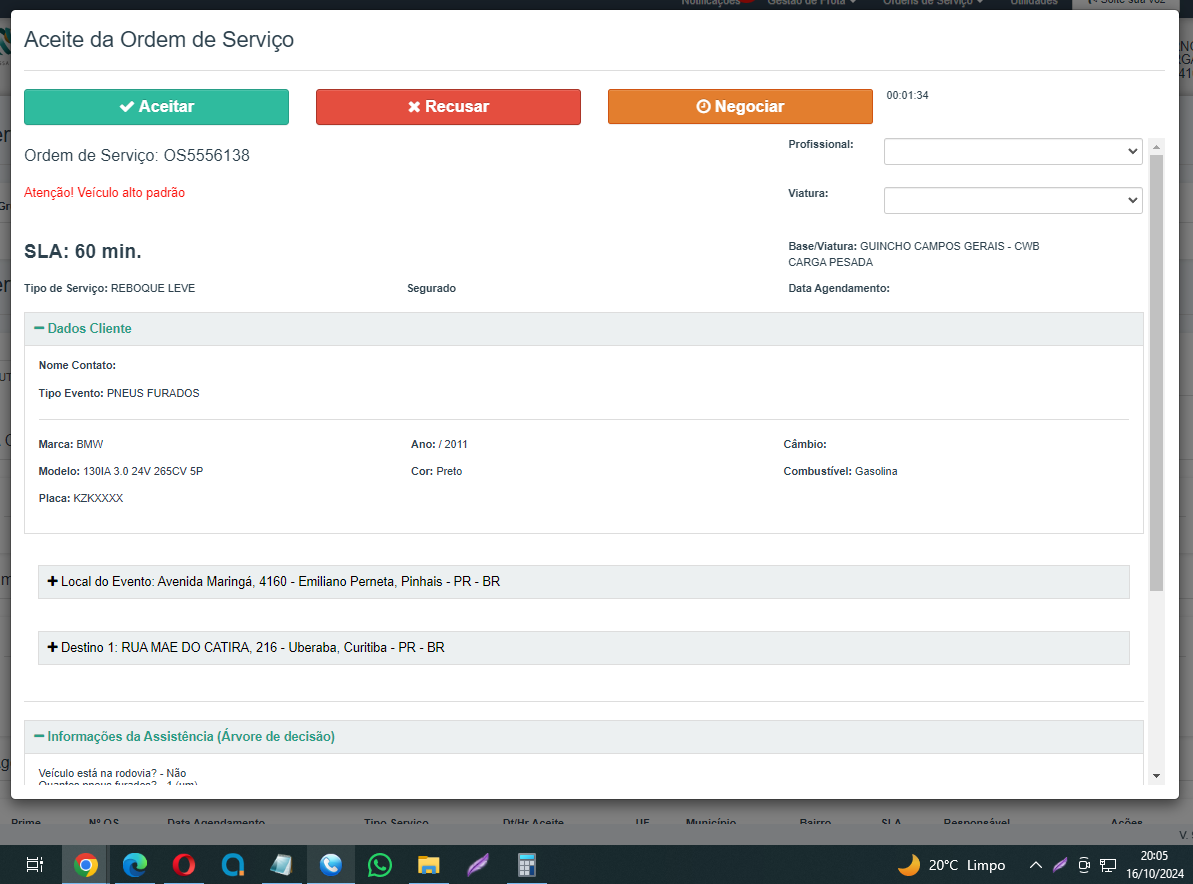Open the Calculator from the taskbar
1193x884 pixels.
coord(527,865)
